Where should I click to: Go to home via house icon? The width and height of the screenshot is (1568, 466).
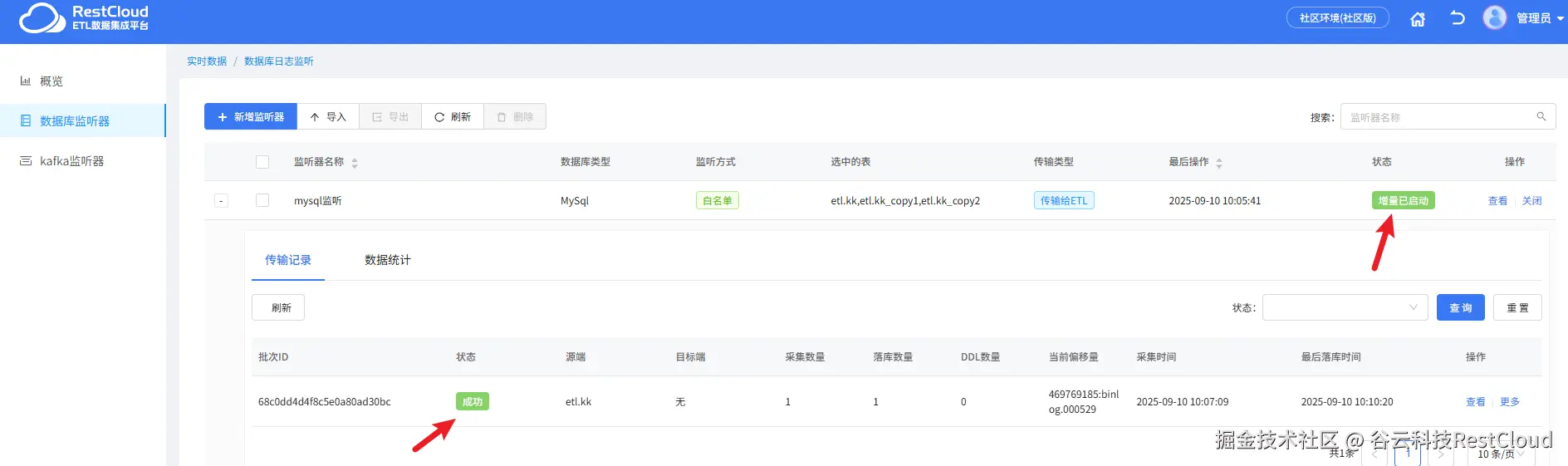[1418, 18]
